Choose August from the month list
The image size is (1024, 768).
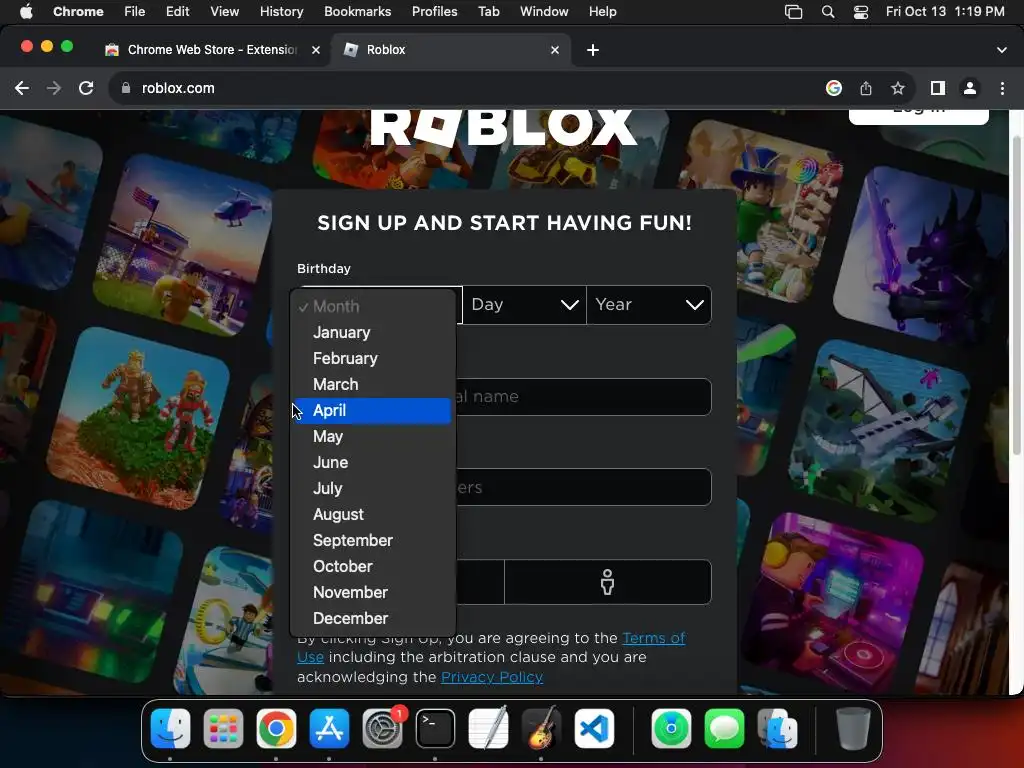click(372, 515)
